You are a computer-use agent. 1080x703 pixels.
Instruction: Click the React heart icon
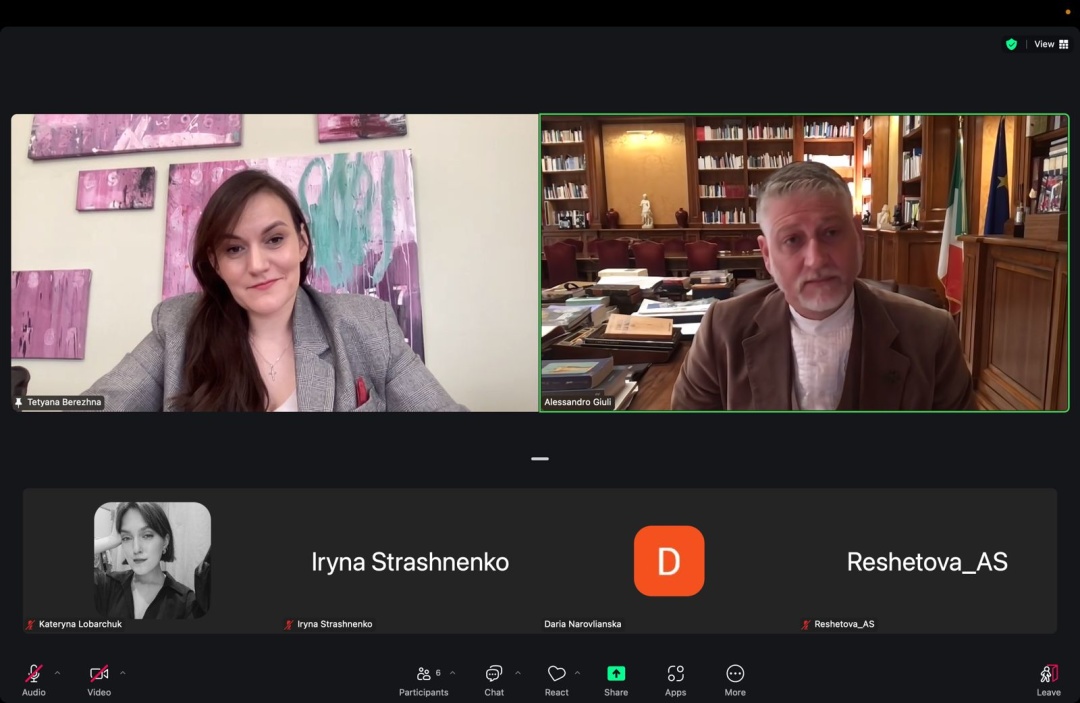556,674
